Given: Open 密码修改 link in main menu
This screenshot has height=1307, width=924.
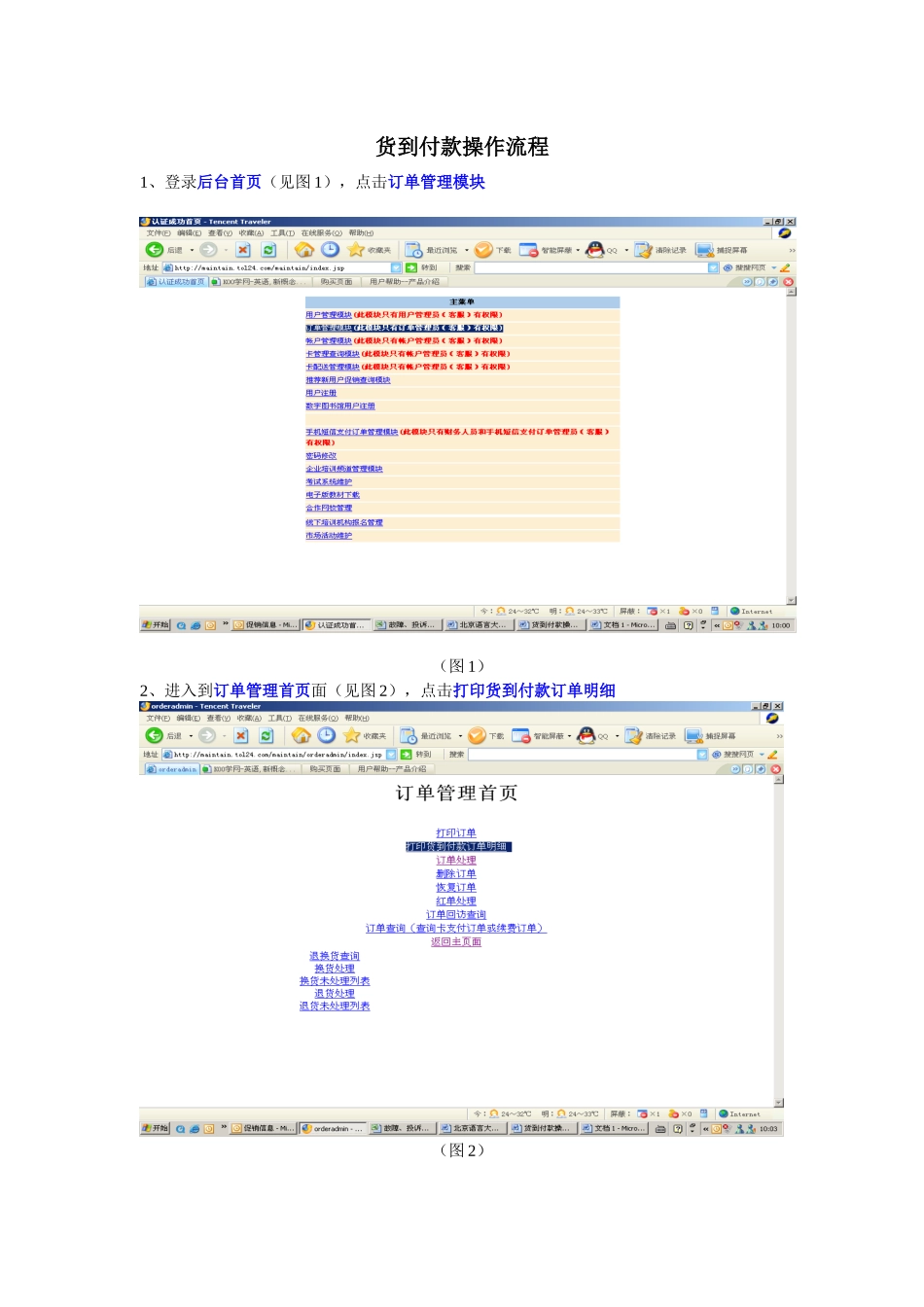Looking at the screenshot, I should 321,456.
